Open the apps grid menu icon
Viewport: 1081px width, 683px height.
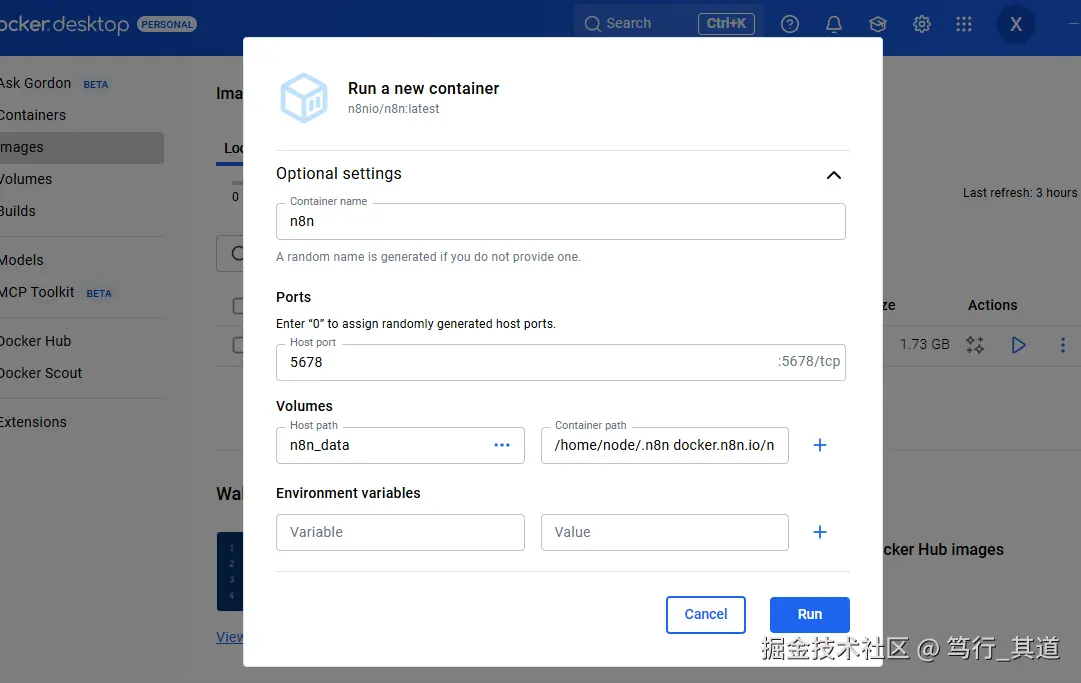click(964, 24)
